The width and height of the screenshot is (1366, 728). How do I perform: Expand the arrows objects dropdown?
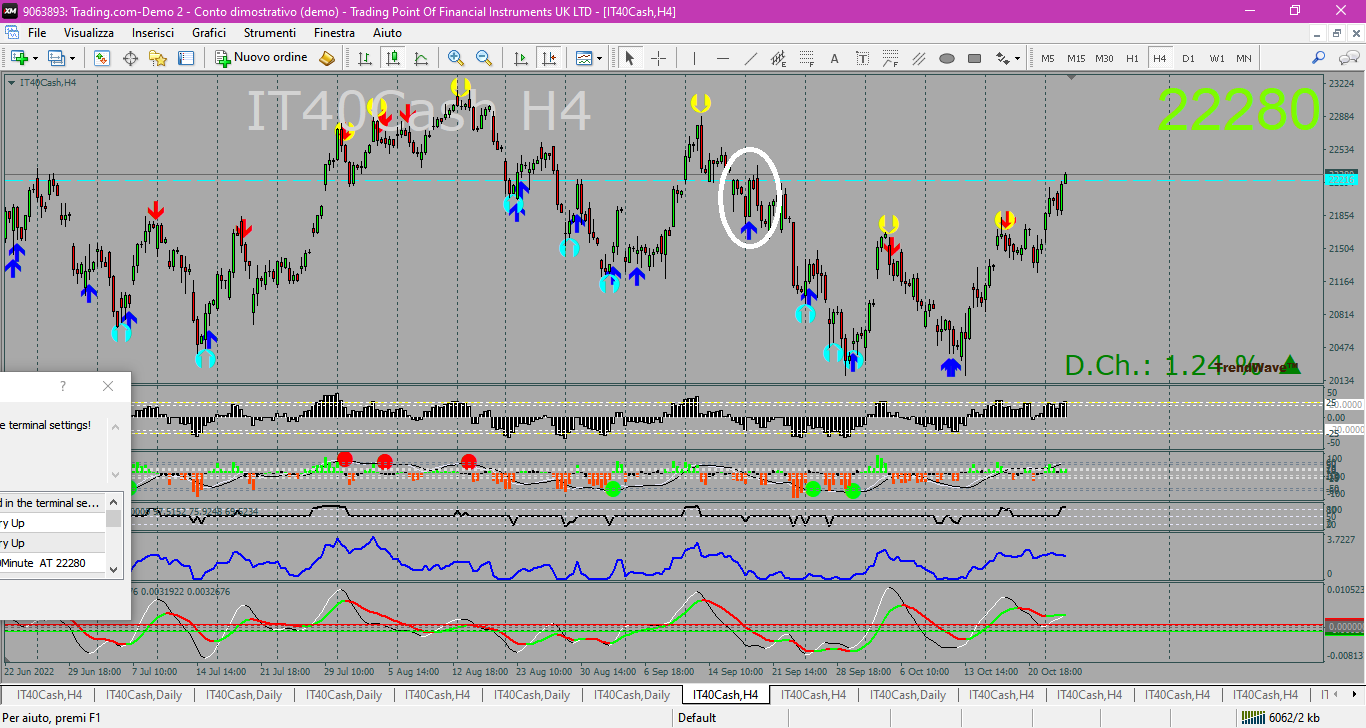1018,58
